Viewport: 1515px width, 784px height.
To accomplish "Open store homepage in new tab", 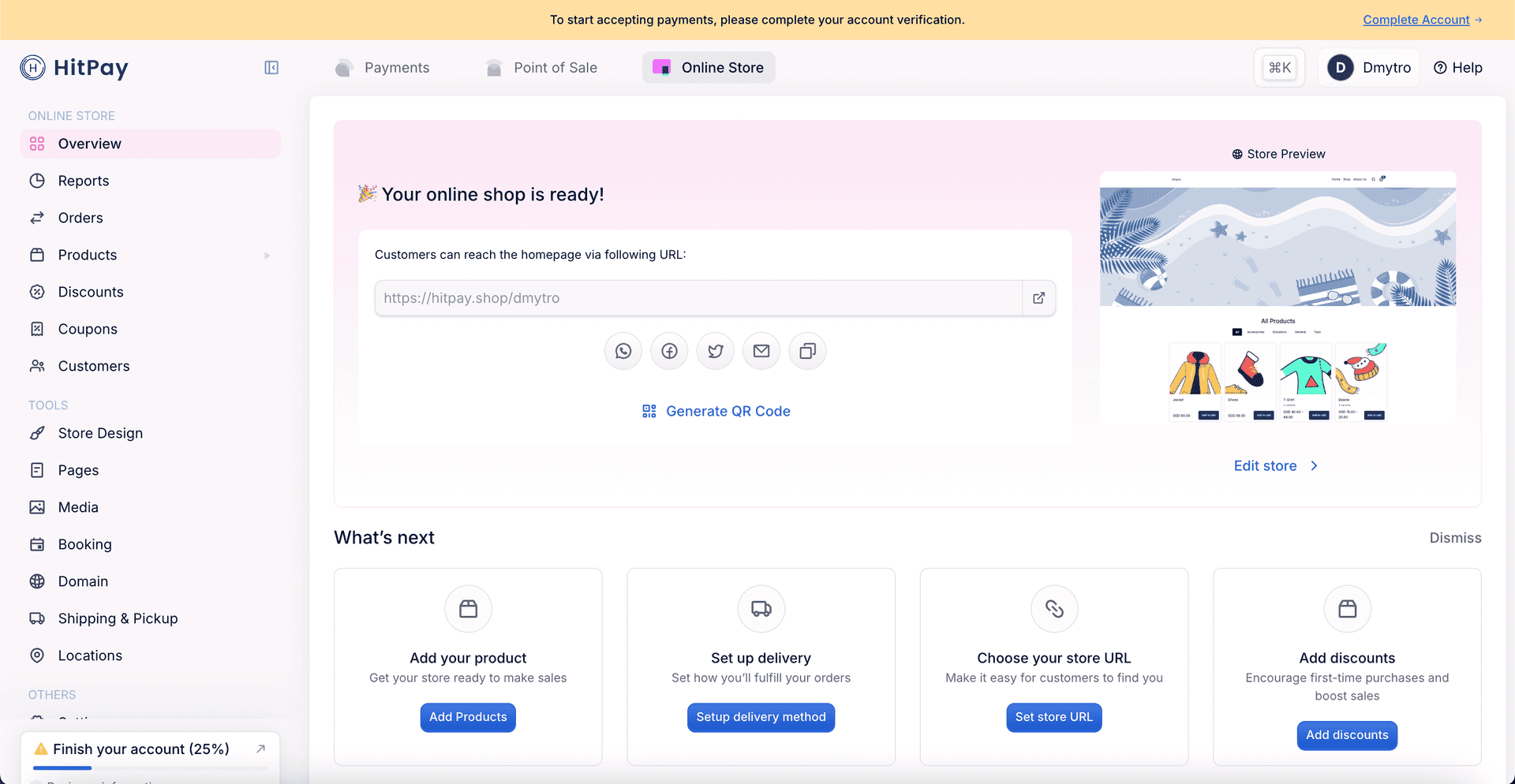I will [x=1038, y=298].
